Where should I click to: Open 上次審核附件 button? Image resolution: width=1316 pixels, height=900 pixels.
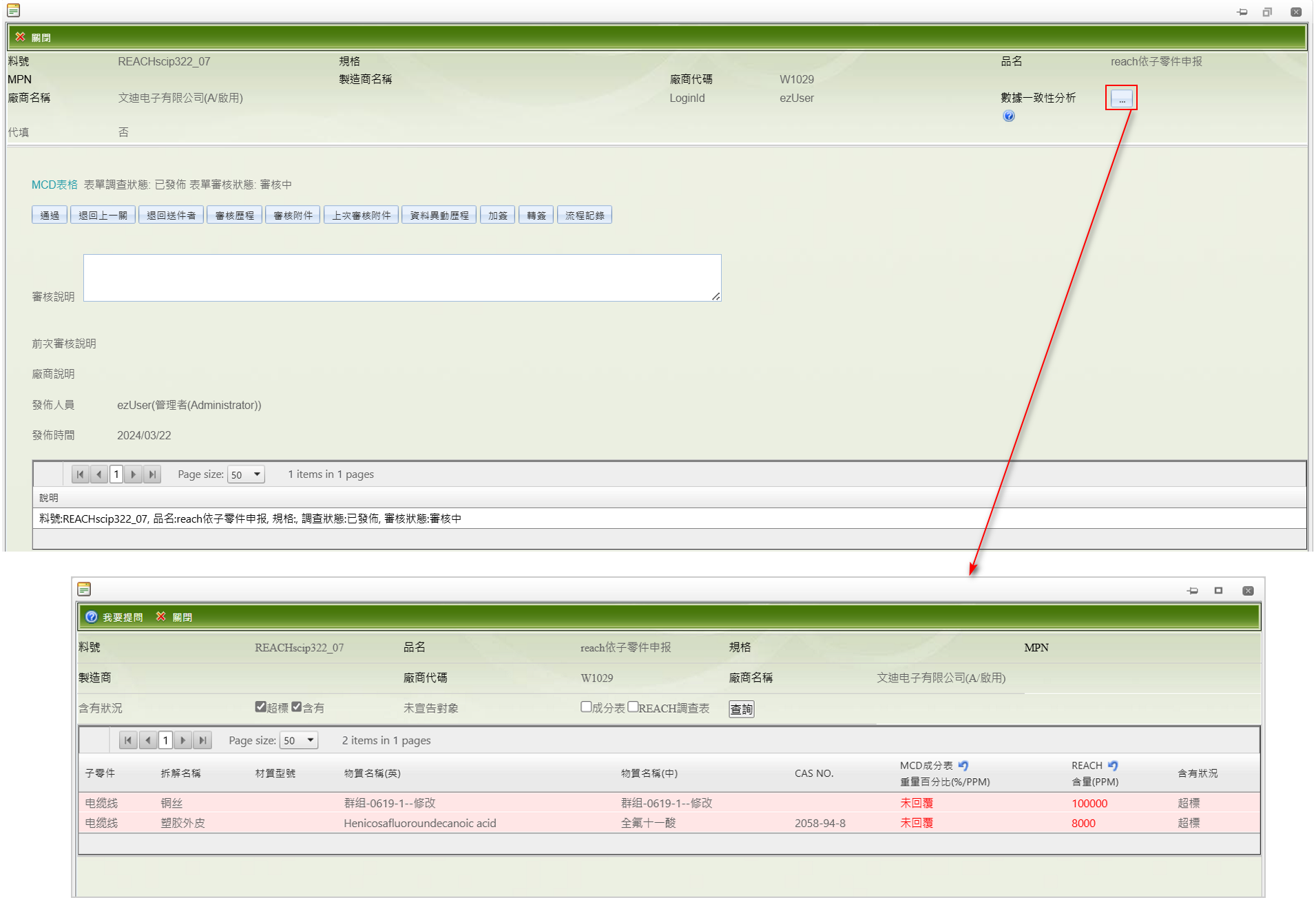coord(361,216)
